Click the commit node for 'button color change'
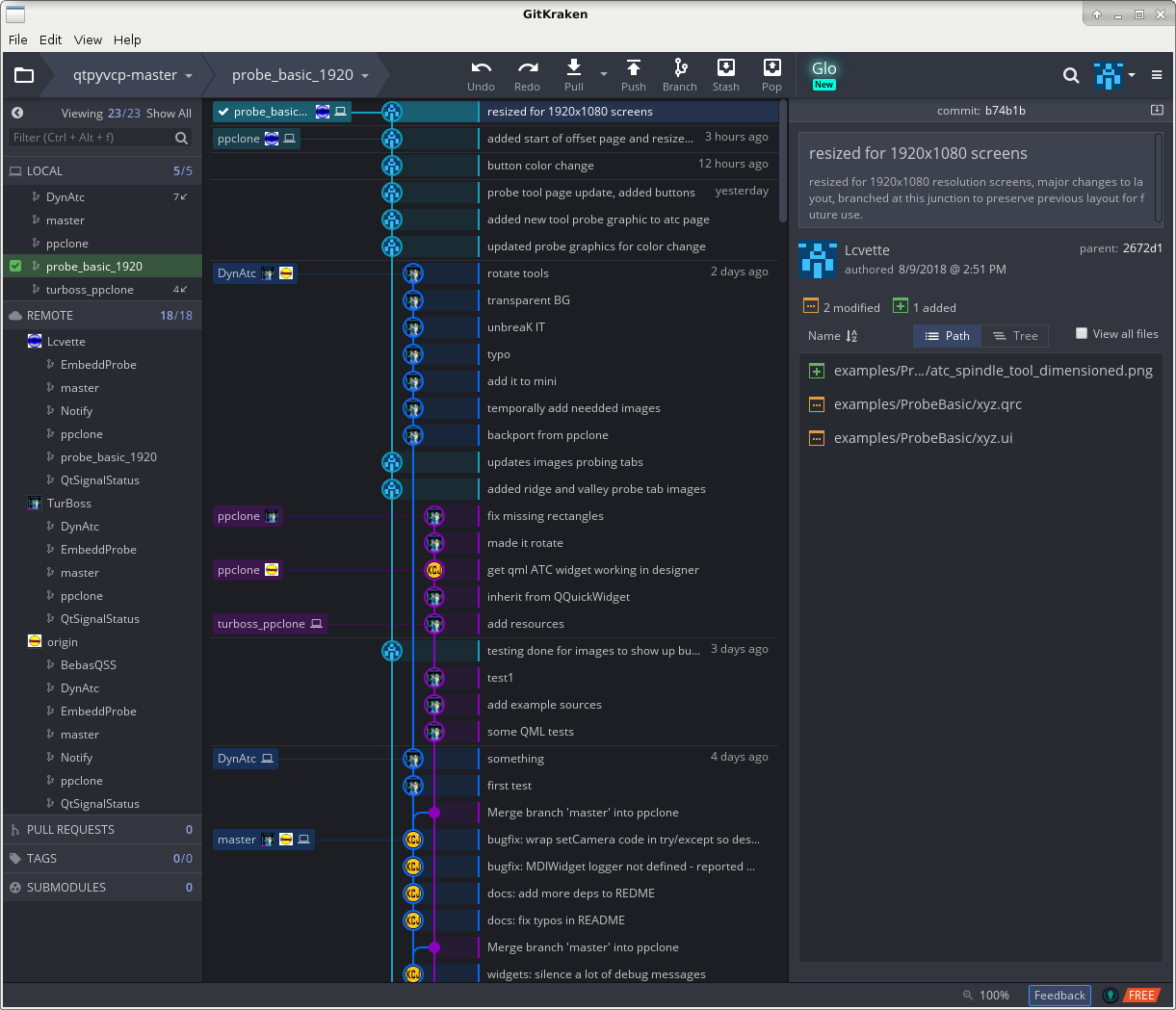This screenshot has width=1176, height=1010. pyautogui.click(x=392, y=166)
